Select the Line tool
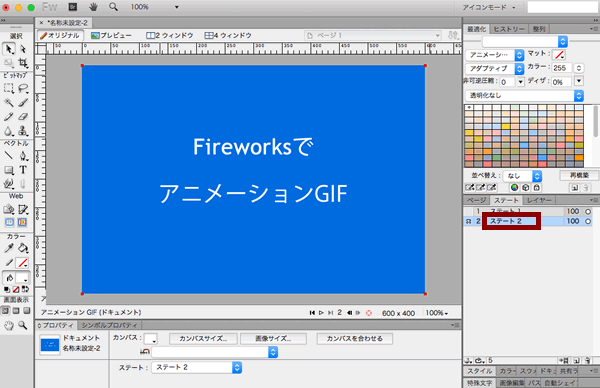This screenshot has height=388, width=600. click(x=9, y=155)
